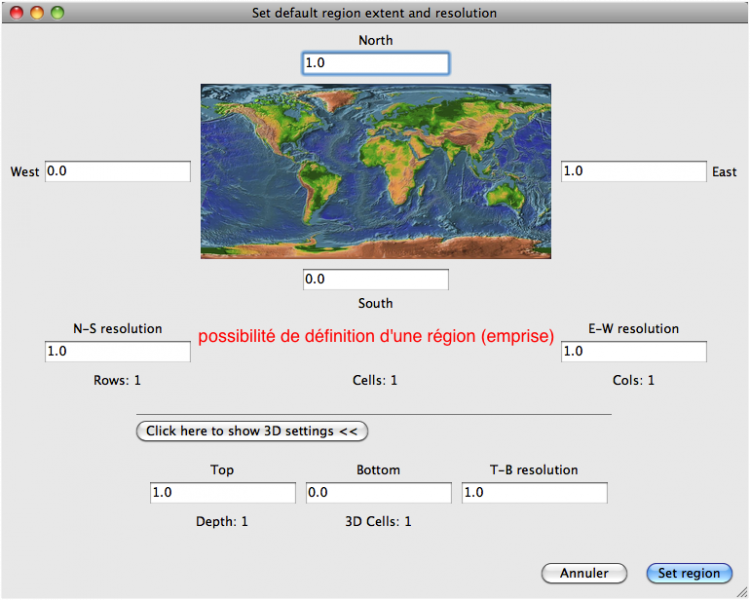Select the East coordinate field

[633, 171]
